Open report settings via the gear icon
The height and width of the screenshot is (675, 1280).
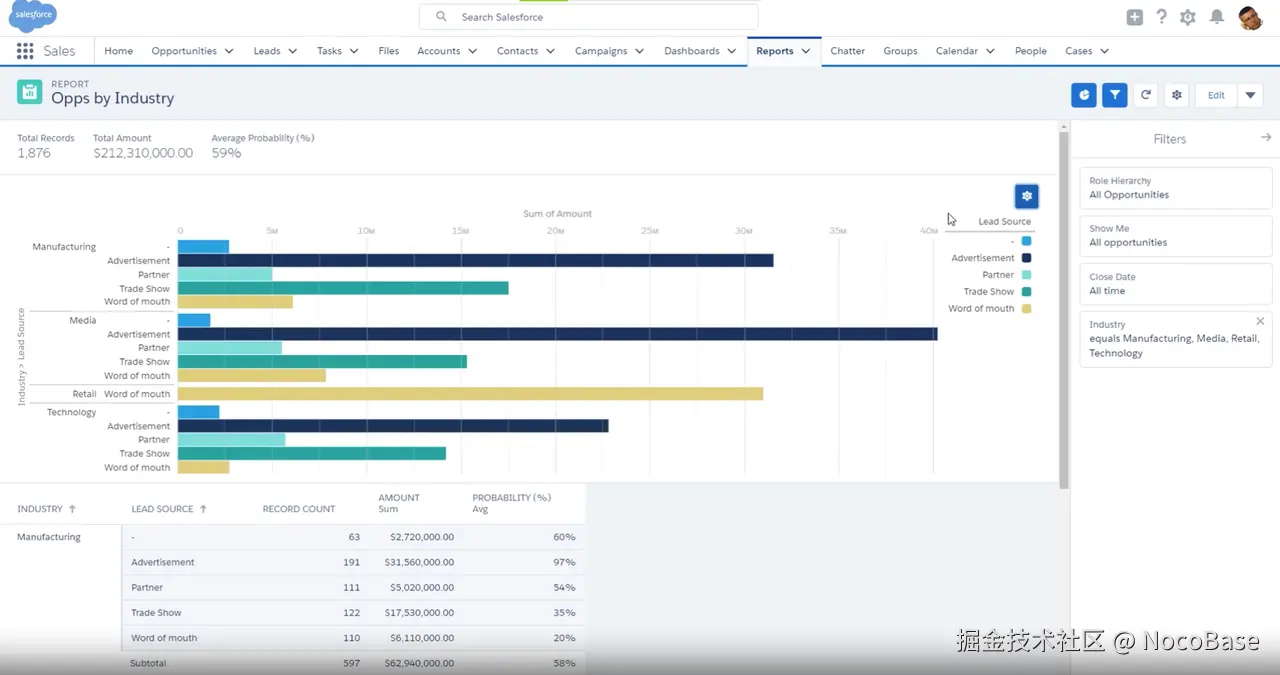coord(1176,94)
